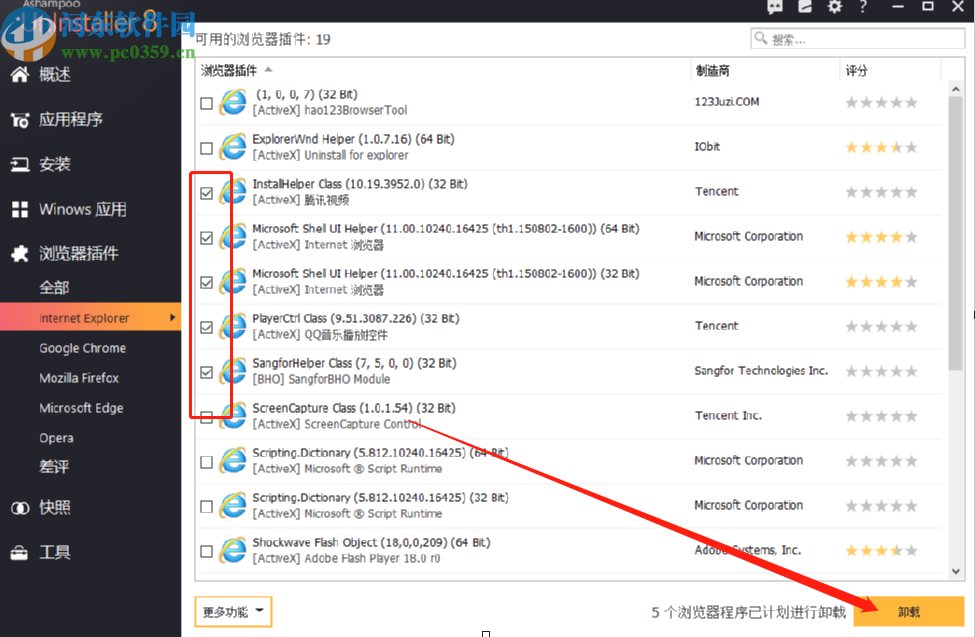975x637 pixels.
Task: Click scrollbar down arrow in plugin list
Action: pyautogui.click(x=956, y=571)
